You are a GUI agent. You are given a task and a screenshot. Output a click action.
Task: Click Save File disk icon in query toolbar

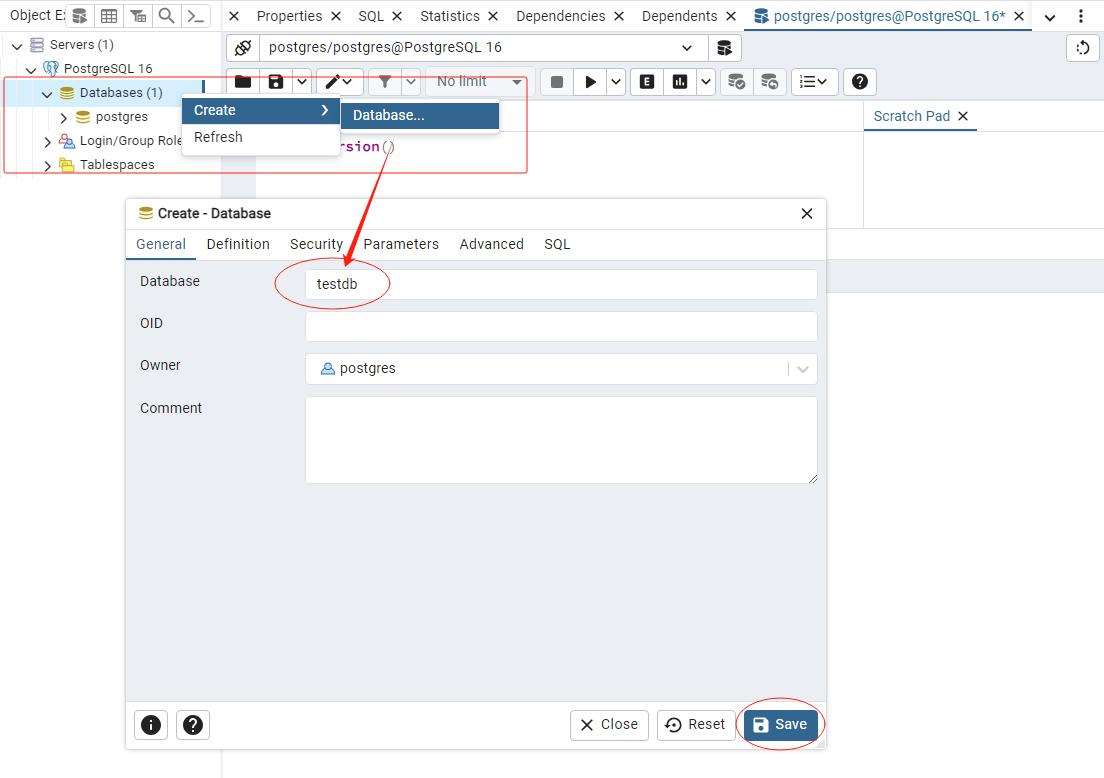tap(276, 82)
